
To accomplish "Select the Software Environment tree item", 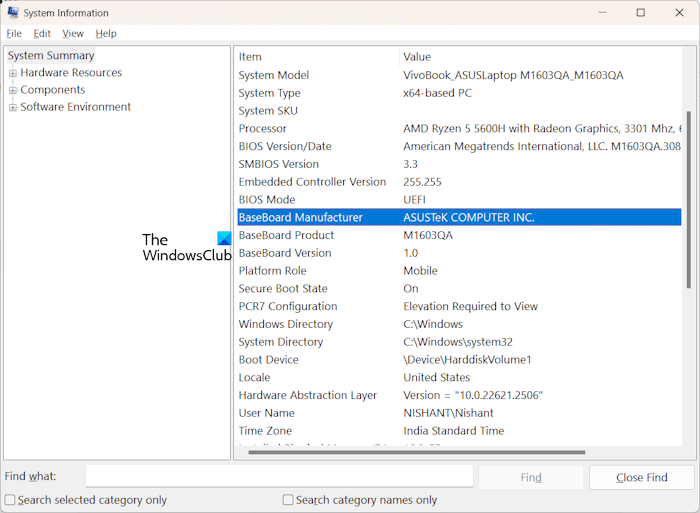I will pyautogui.click(x=75, y=107).
